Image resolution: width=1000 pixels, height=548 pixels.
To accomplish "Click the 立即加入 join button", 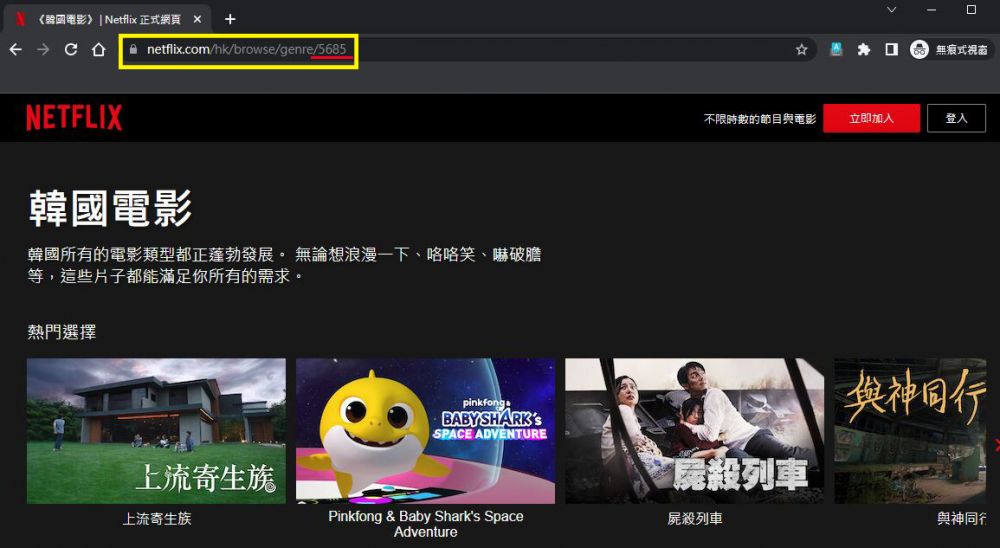I will click(871, 118).
